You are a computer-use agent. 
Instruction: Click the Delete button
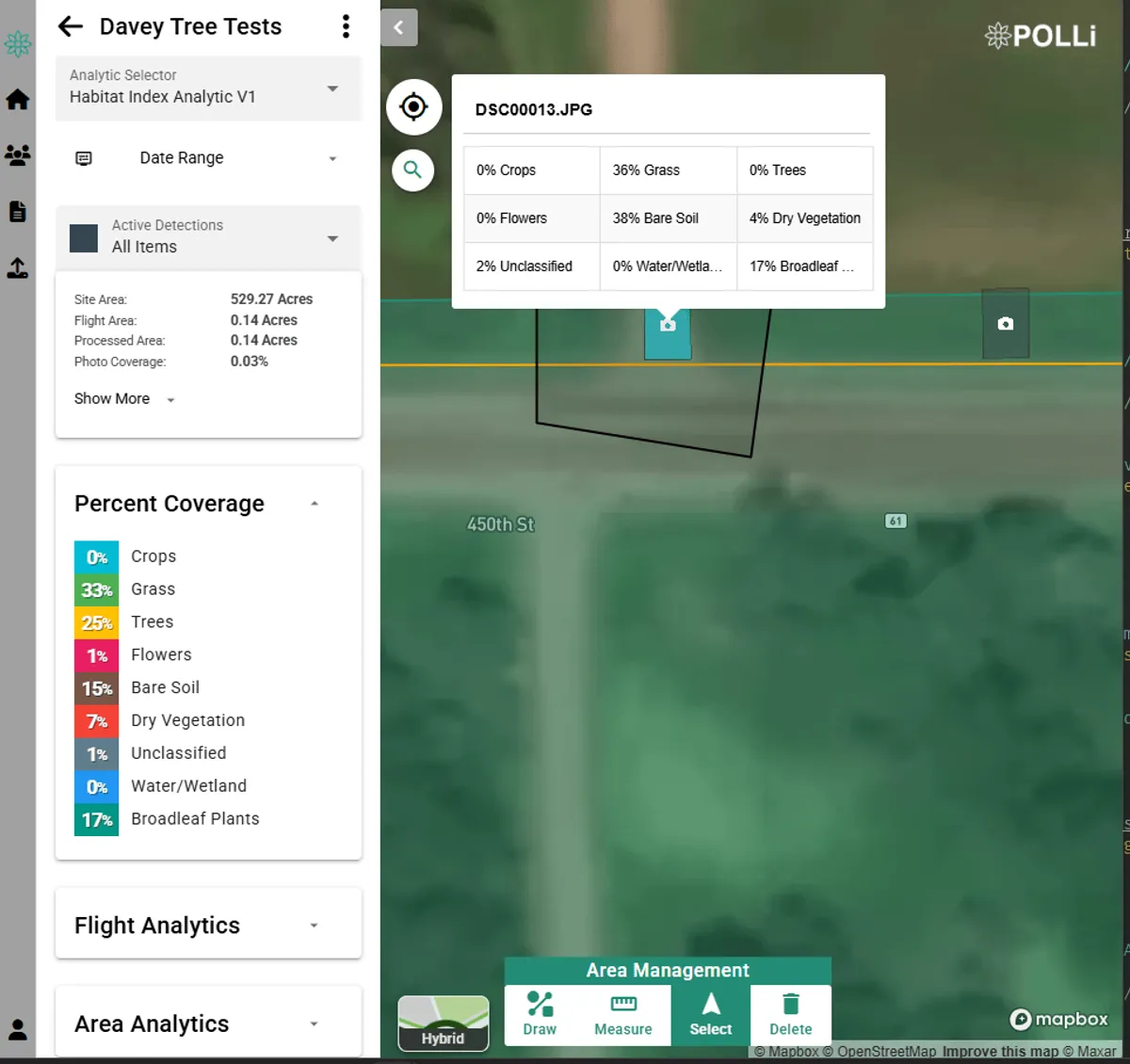click(790, 1014)
